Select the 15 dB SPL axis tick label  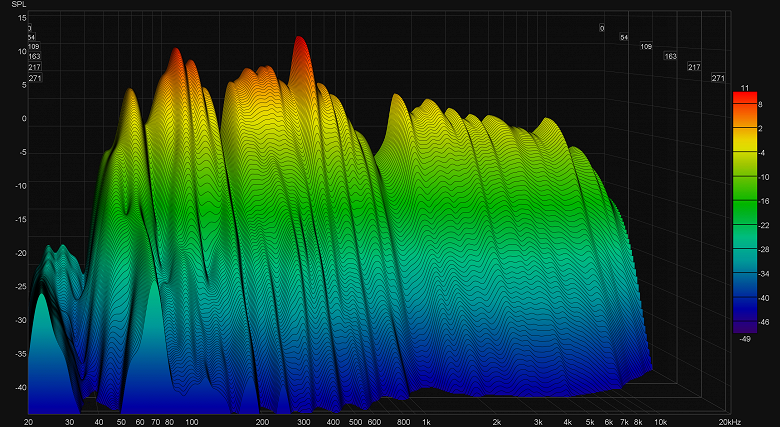point(22,18)
